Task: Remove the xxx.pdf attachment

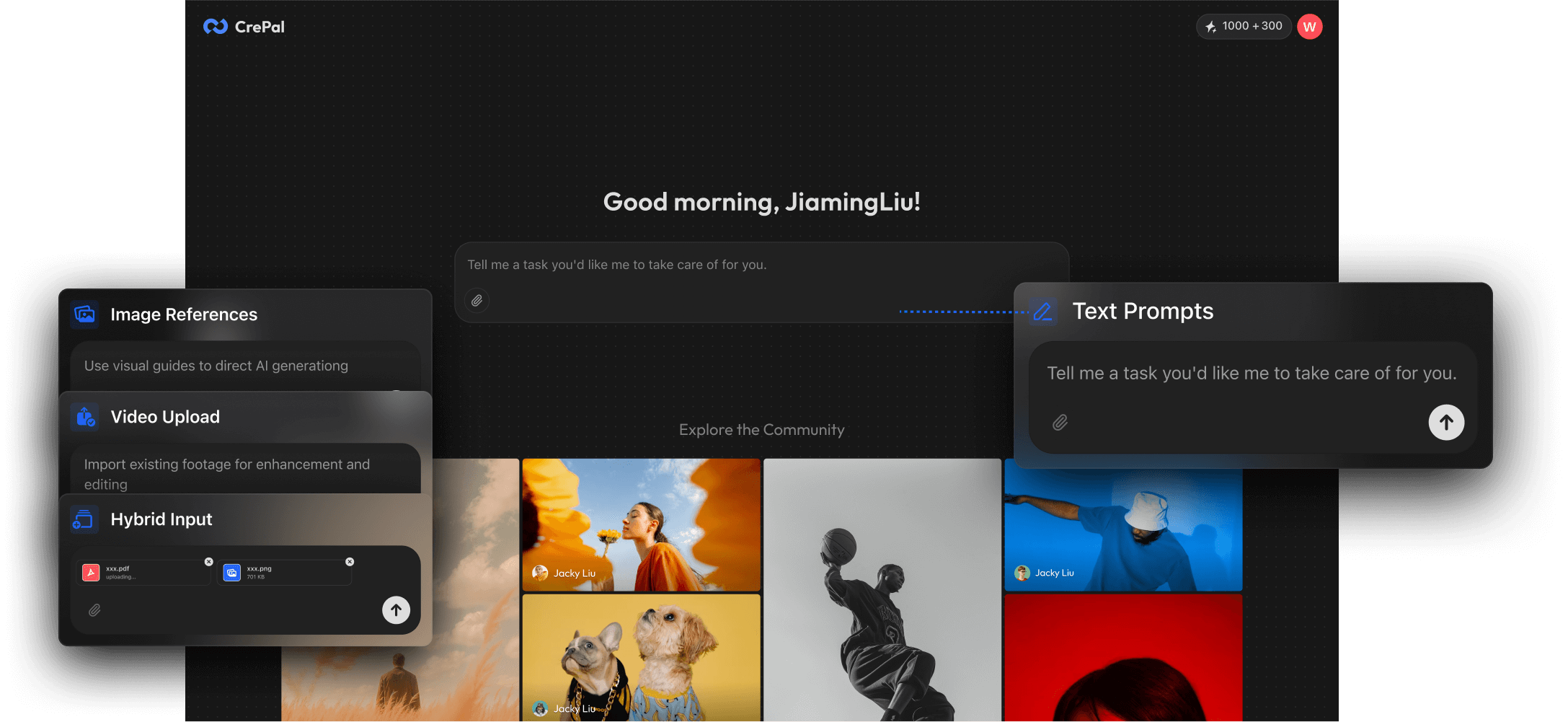Action: click(209, 562)
